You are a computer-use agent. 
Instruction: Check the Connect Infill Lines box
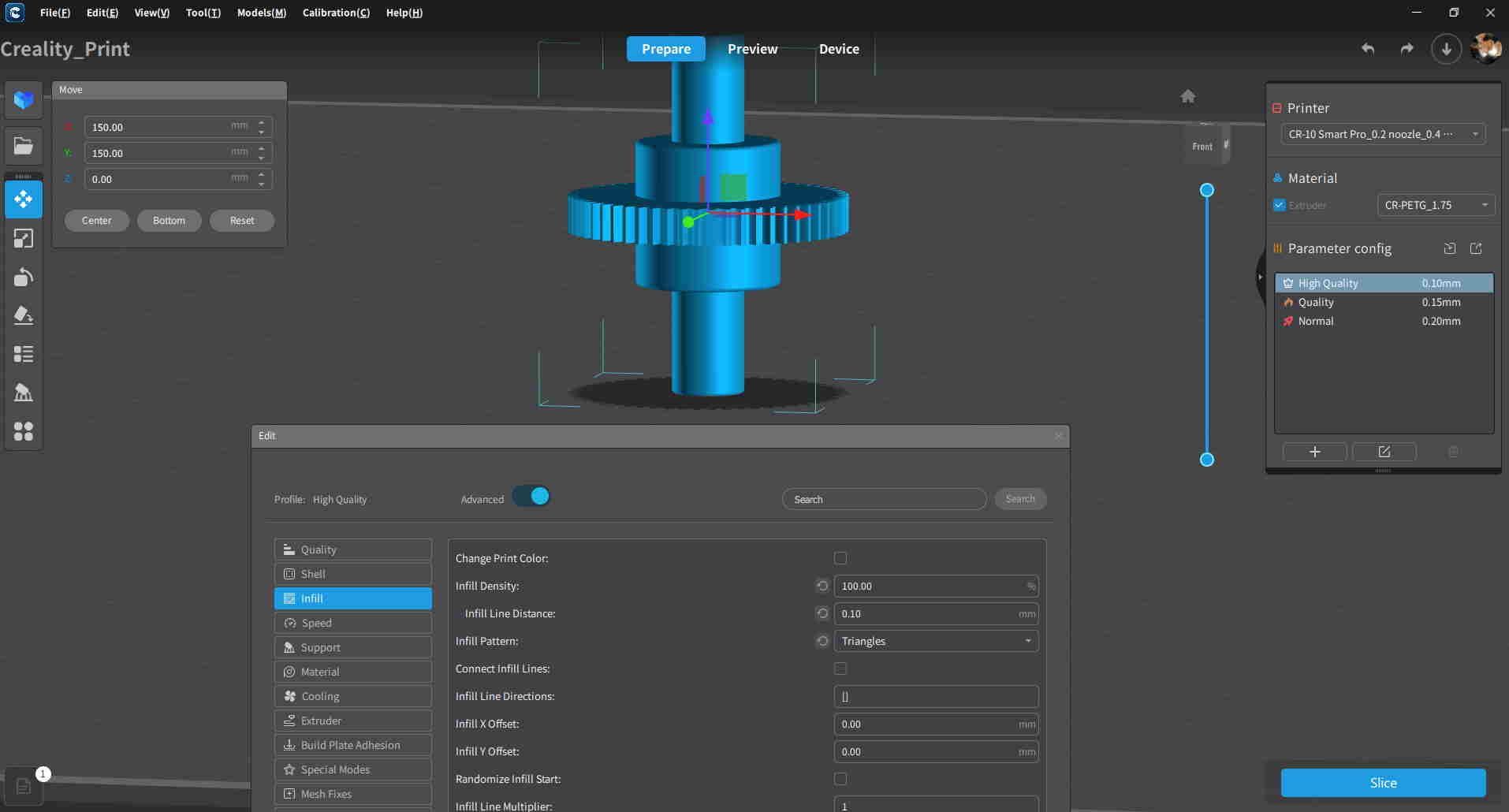[840, 669]
